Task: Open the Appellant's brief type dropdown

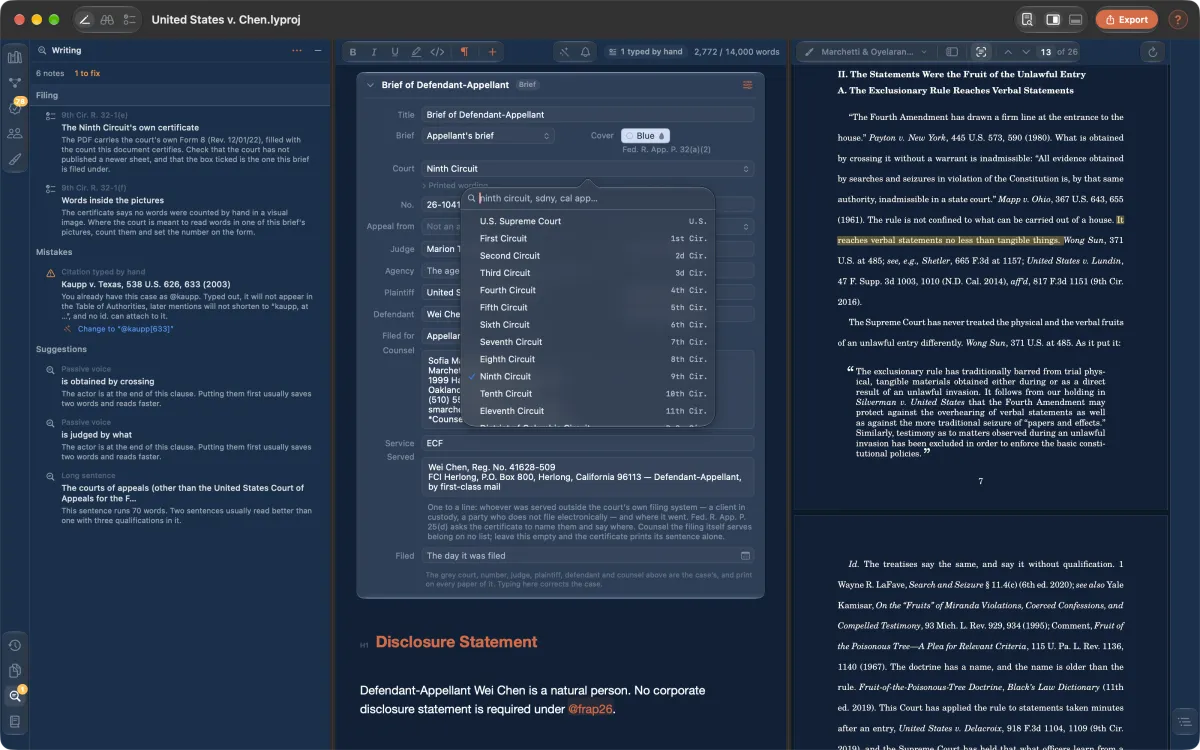Action: 488,136
